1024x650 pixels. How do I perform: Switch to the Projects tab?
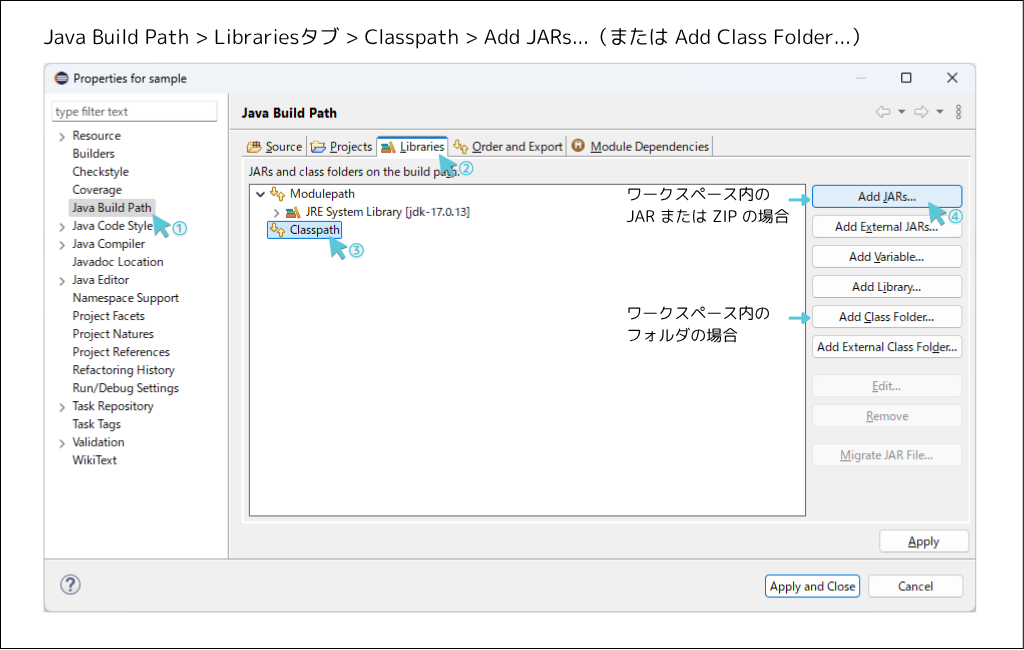342,147
